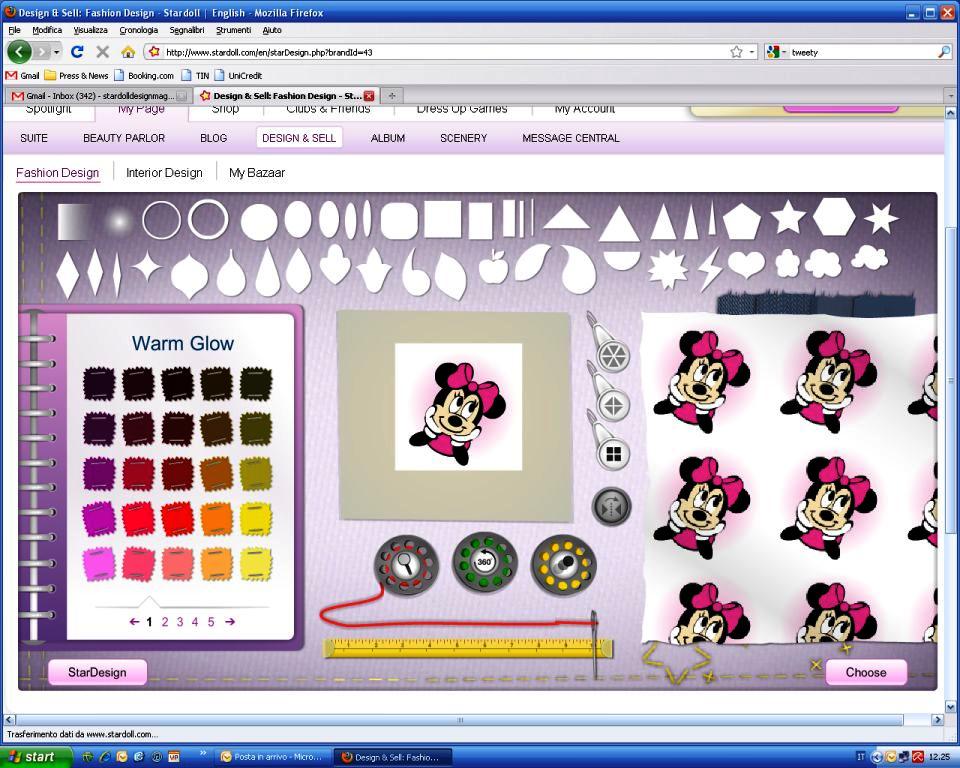Image resolution: width=960 pixels, height=768 pixels.
Task: Pick the bright red swatch in Warm Glow
Action: [178, 519]
